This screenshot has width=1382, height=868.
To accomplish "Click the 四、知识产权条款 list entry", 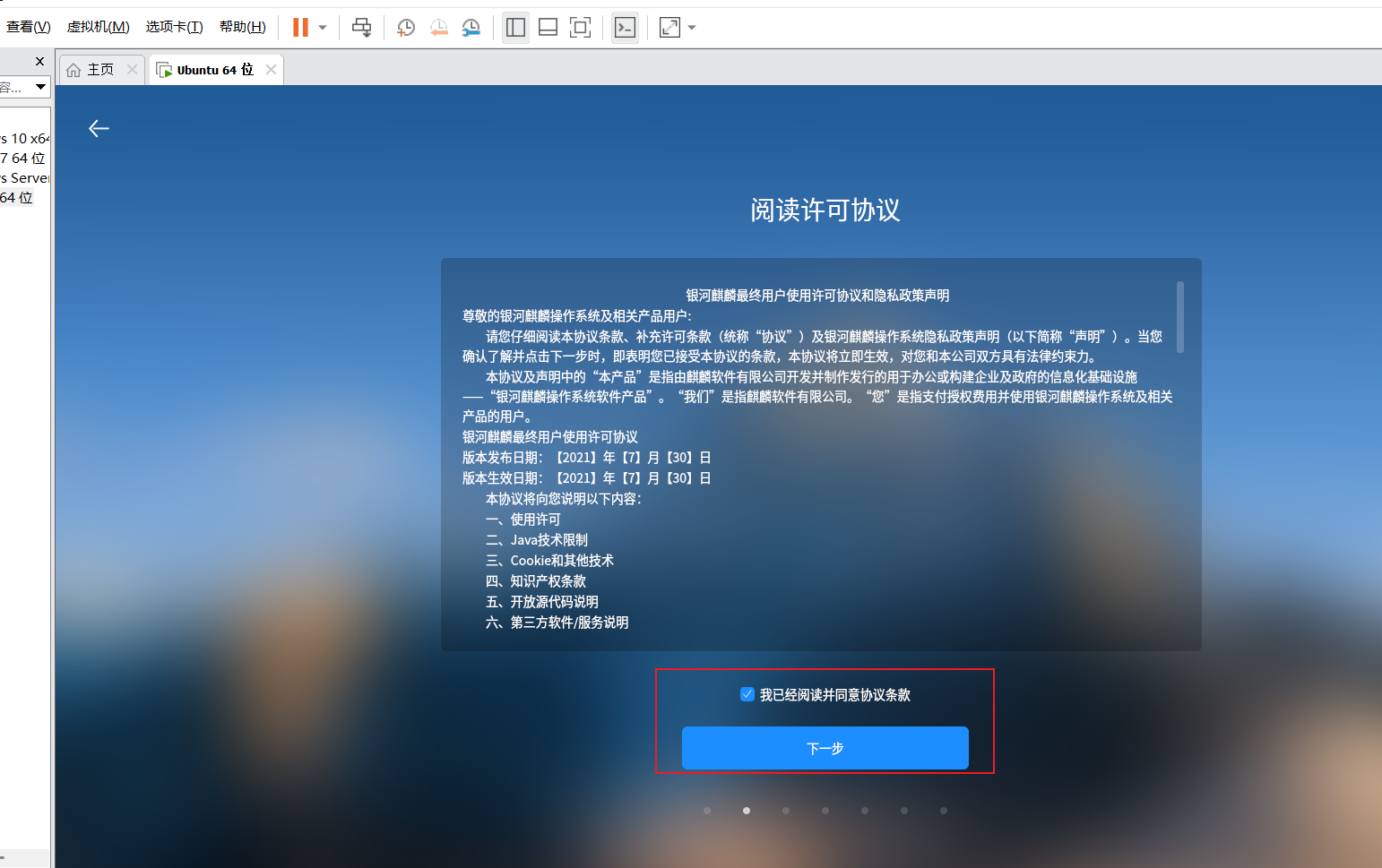I will (x=536, y=581).
